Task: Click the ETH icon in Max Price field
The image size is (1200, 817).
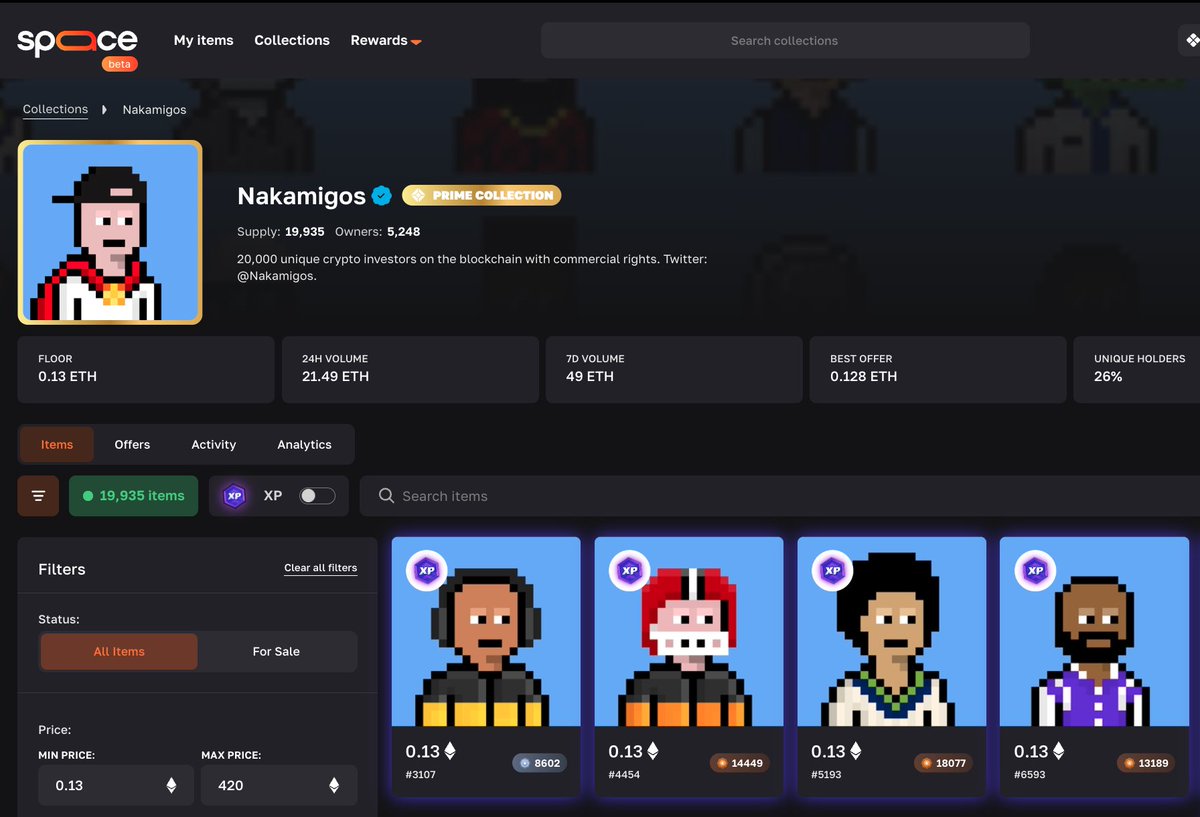Action: [x=334, y=786]
